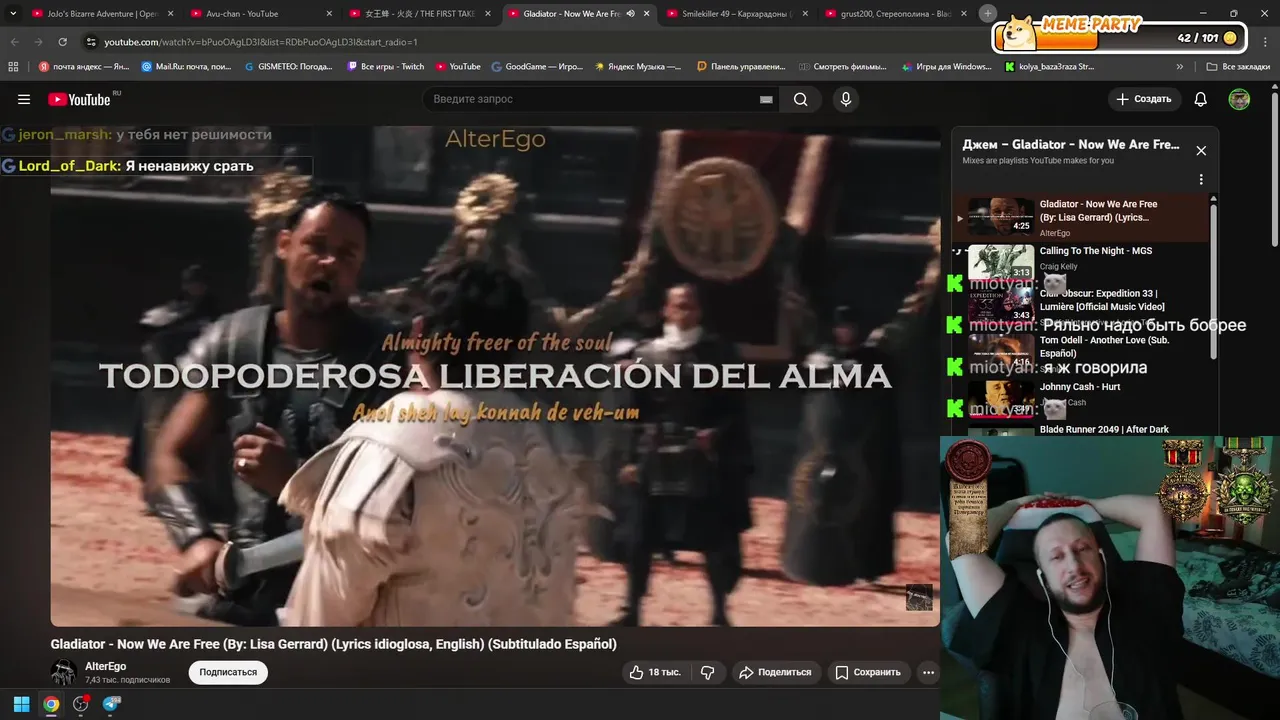Screen dimensions: 1280x720
Task: Mute the Gladiator tab via speaker icon
Action: coord(630,14)
